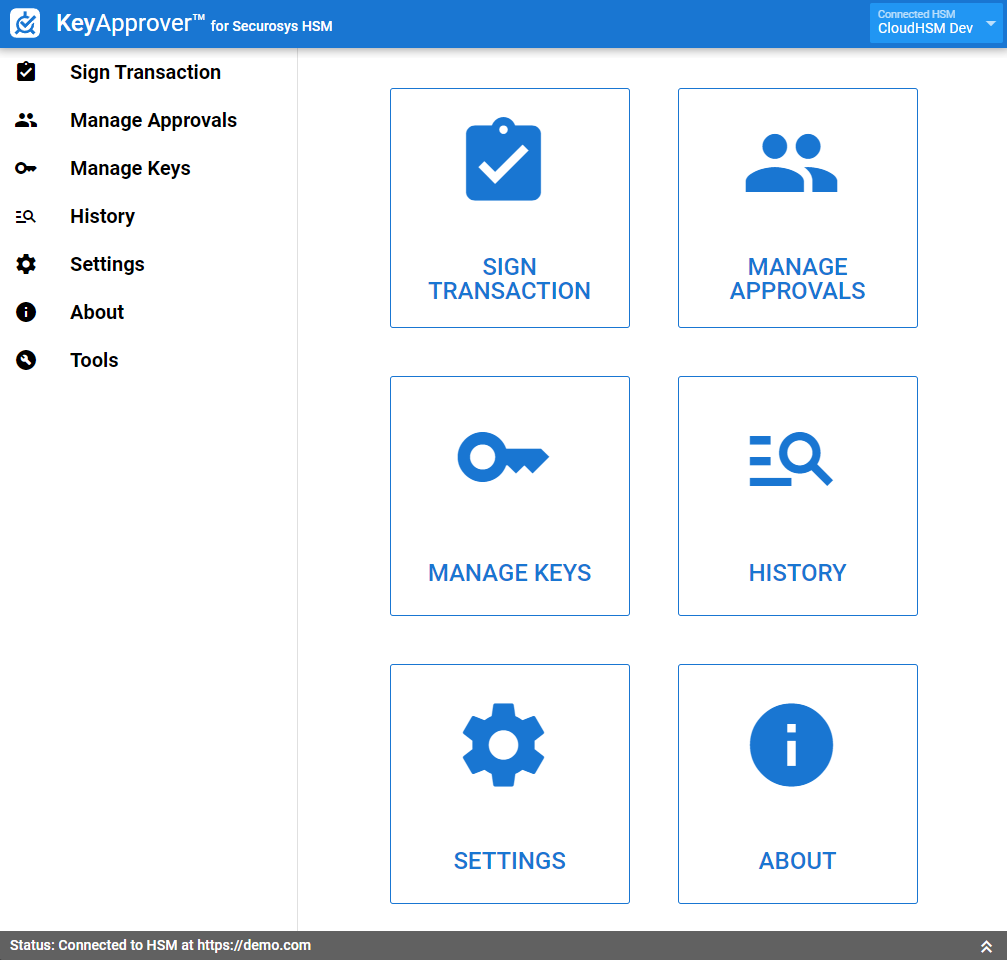
Task: Select the Tools wrench icon in sidebar
Action: pos(25,360)
